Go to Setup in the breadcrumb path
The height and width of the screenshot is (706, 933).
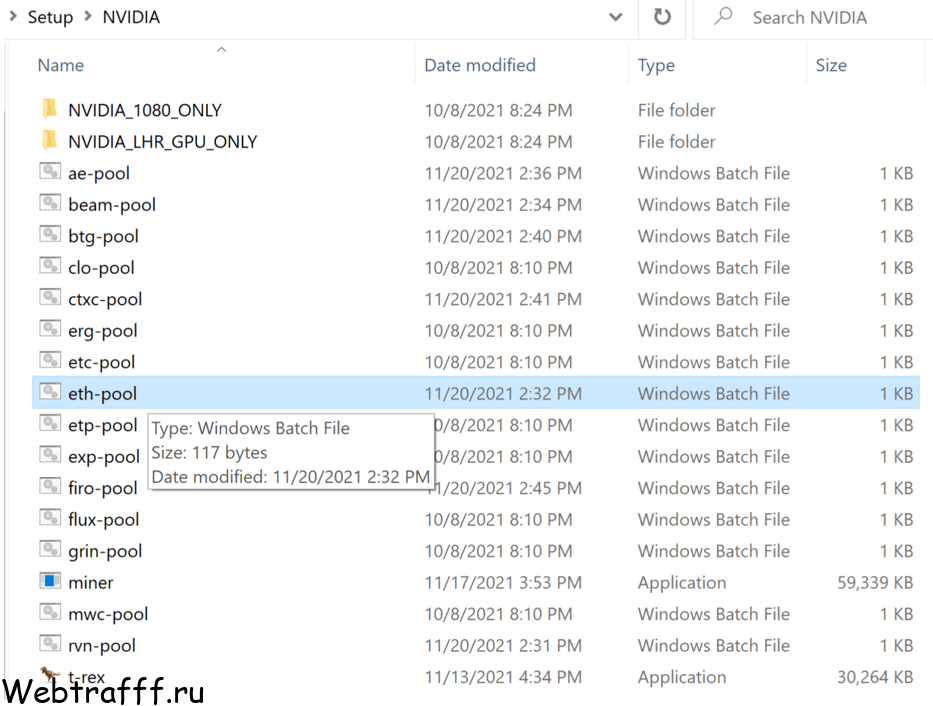click(x=50, y=17)
